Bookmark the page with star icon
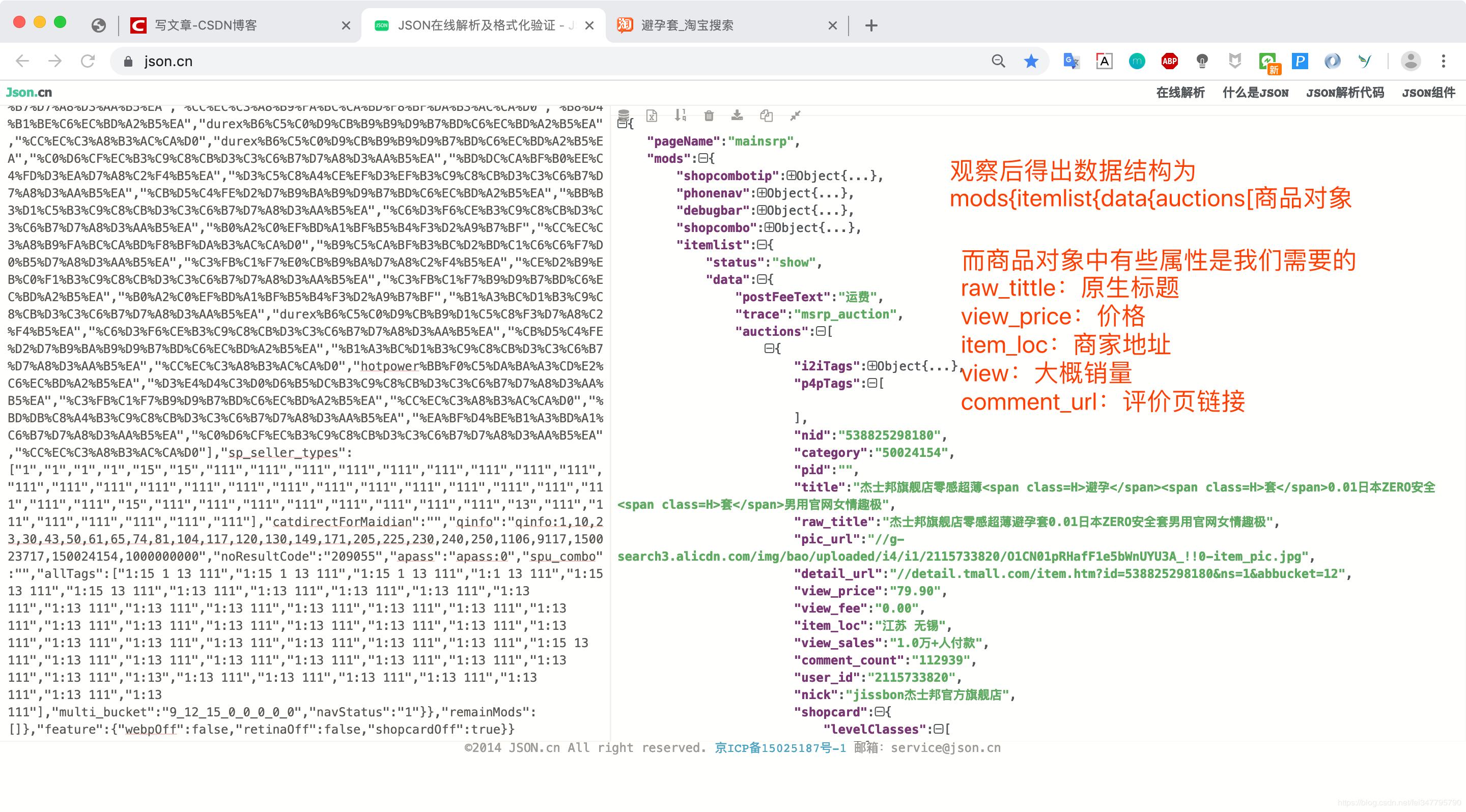 click(x=1031, y=61)
